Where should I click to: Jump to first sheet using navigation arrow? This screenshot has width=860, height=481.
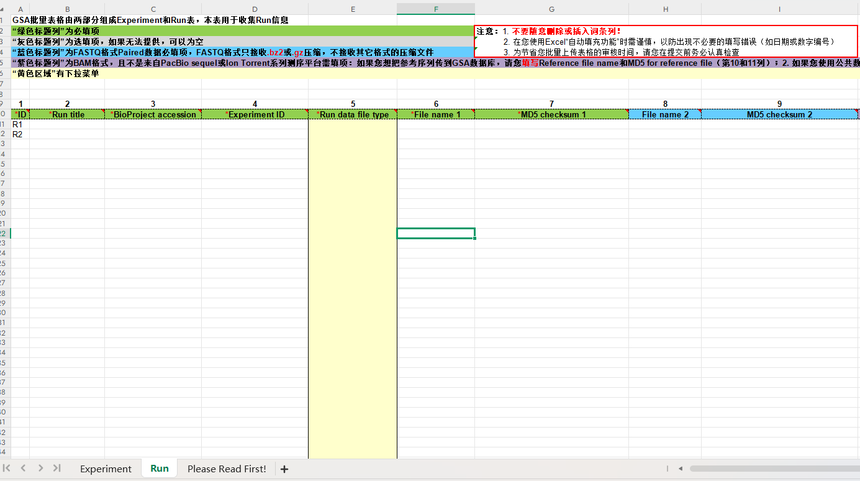click(x=8, y=468)
